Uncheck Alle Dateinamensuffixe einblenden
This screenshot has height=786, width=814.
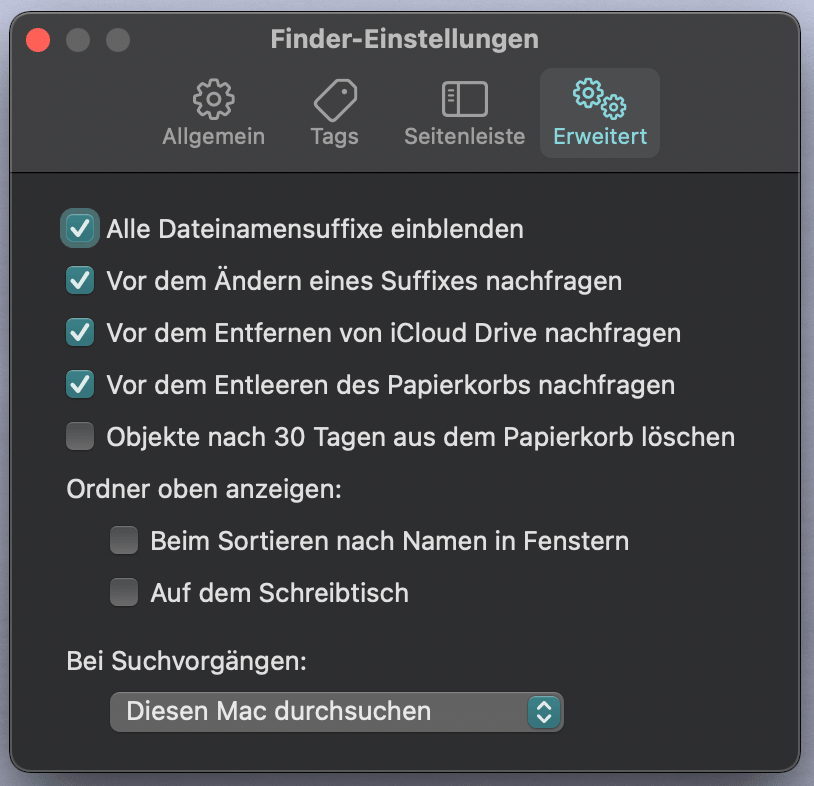(x=80, y=228)
